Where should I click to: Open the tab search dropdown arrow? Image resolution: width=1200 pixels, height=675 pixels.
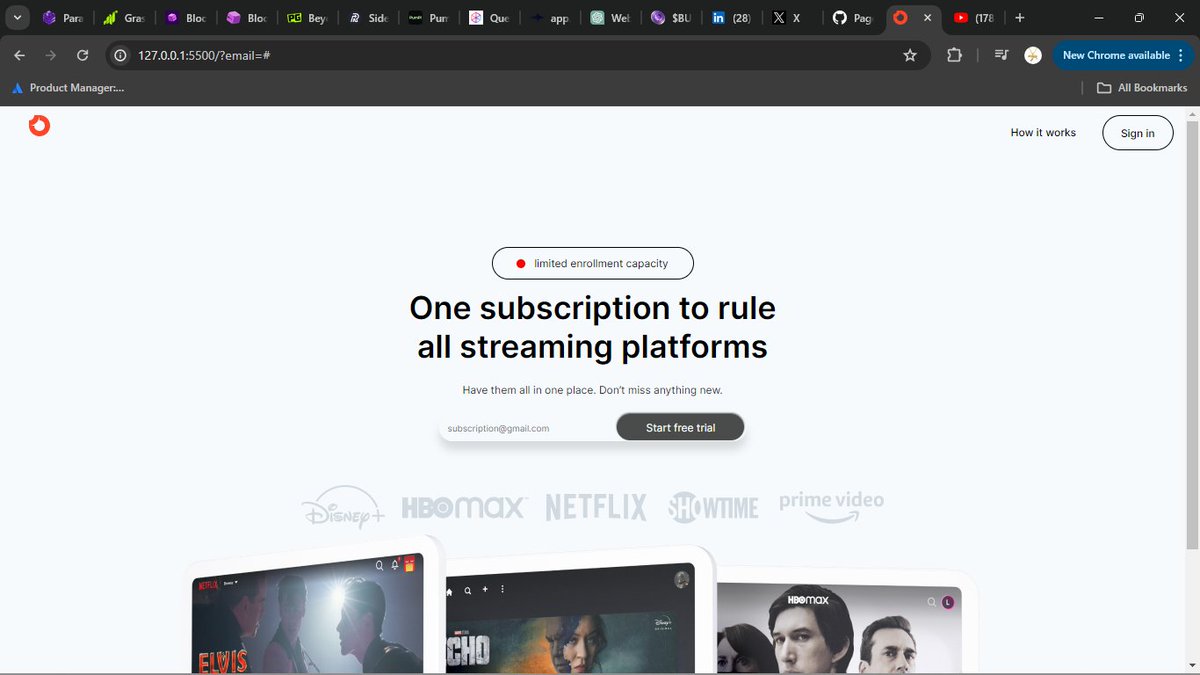(17, 18)
